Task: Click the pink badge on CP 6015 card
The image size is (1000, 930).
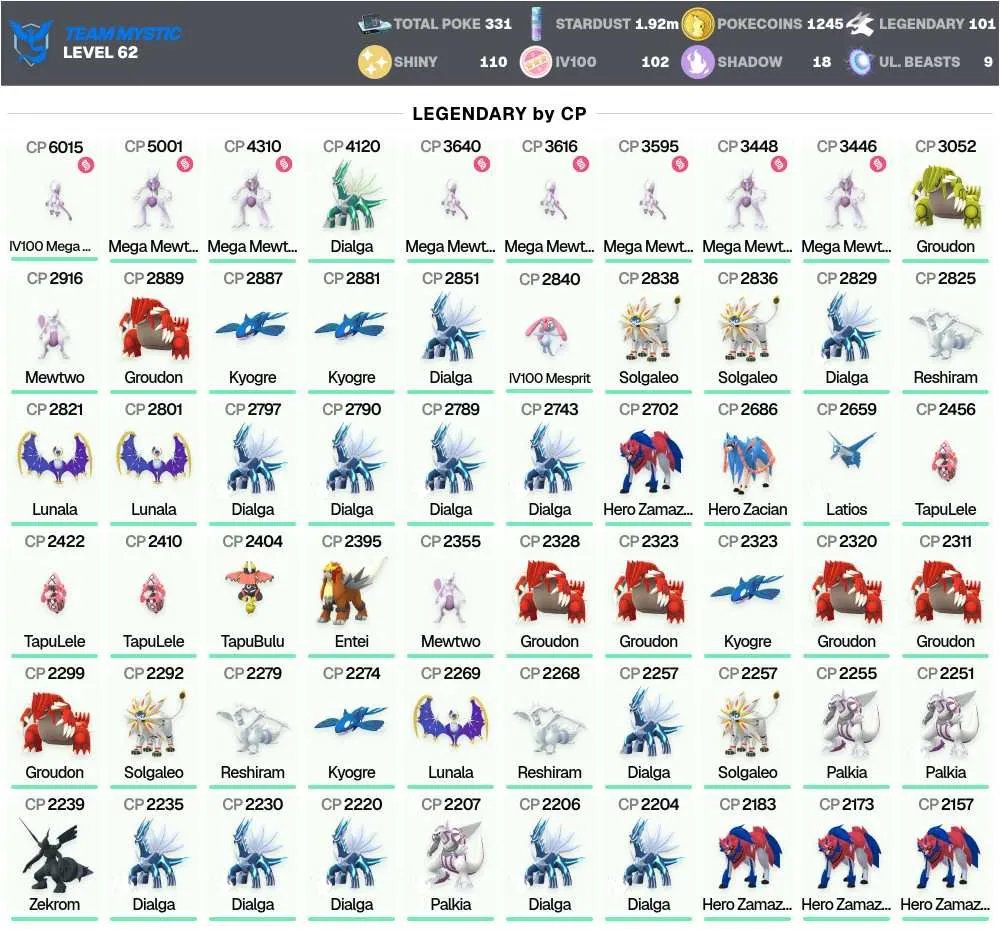Action: (86, 165)
